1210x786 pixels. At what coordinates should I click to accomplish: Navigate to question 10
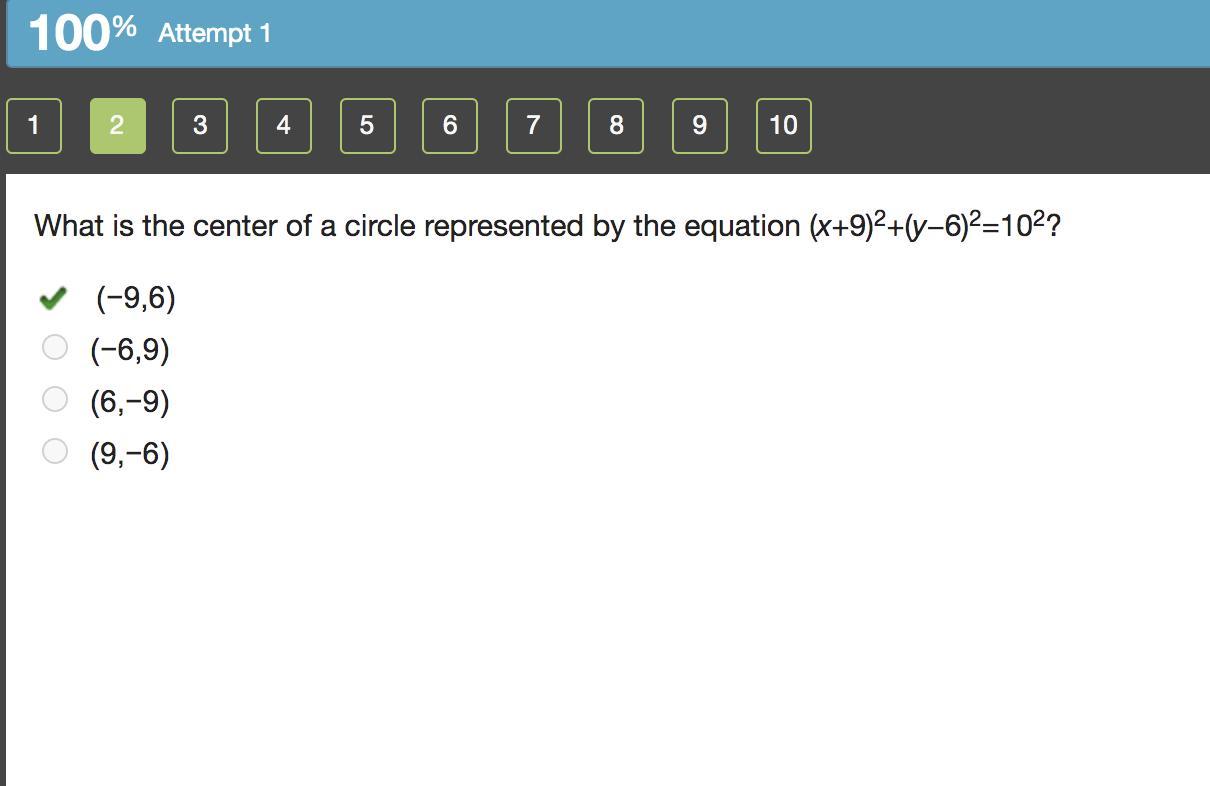(783, 126)
